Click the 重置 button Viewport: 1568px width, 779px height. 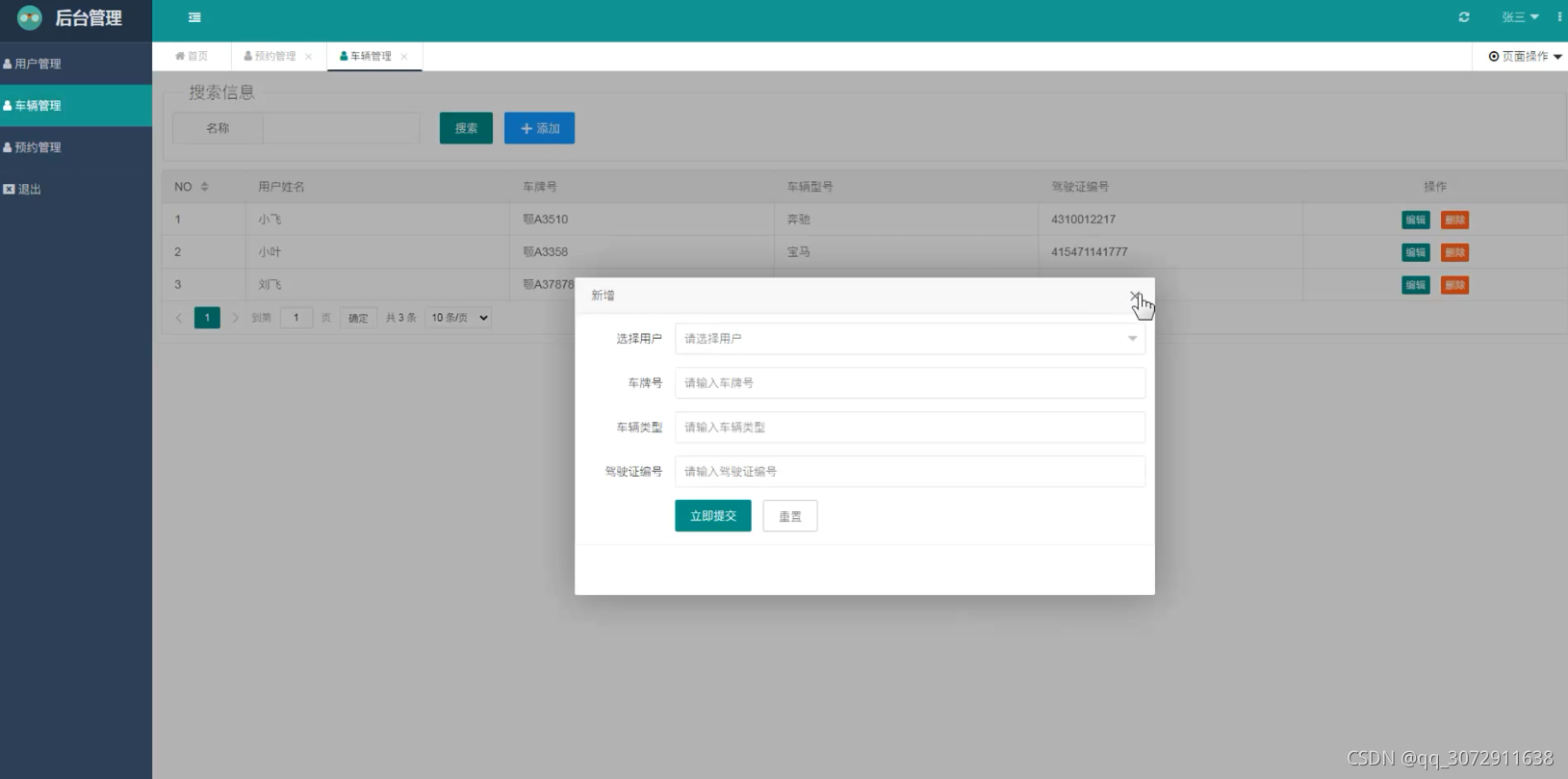coord(789,515)
